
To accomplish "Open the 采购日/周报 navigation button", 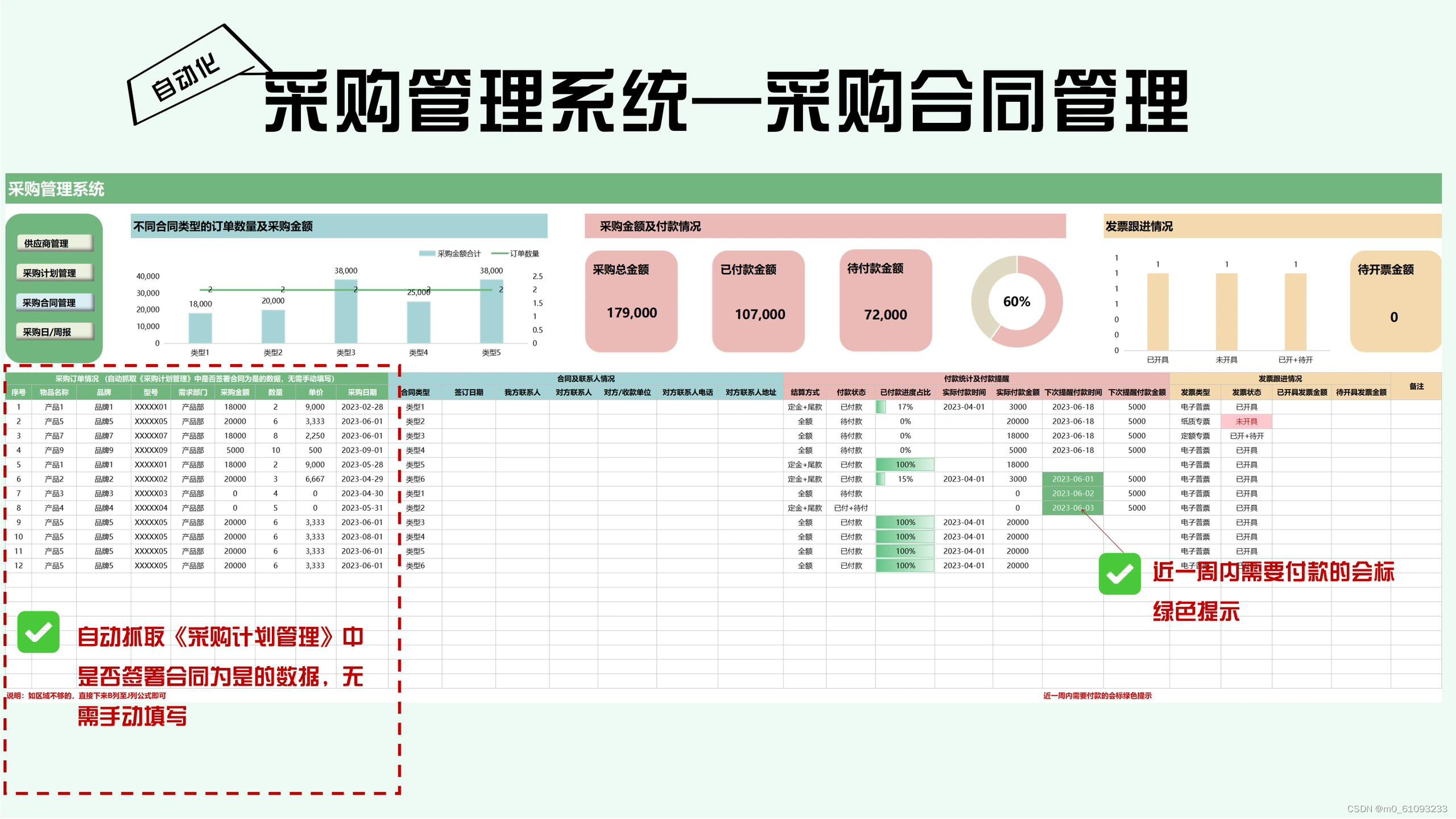I will coord(54,332).
